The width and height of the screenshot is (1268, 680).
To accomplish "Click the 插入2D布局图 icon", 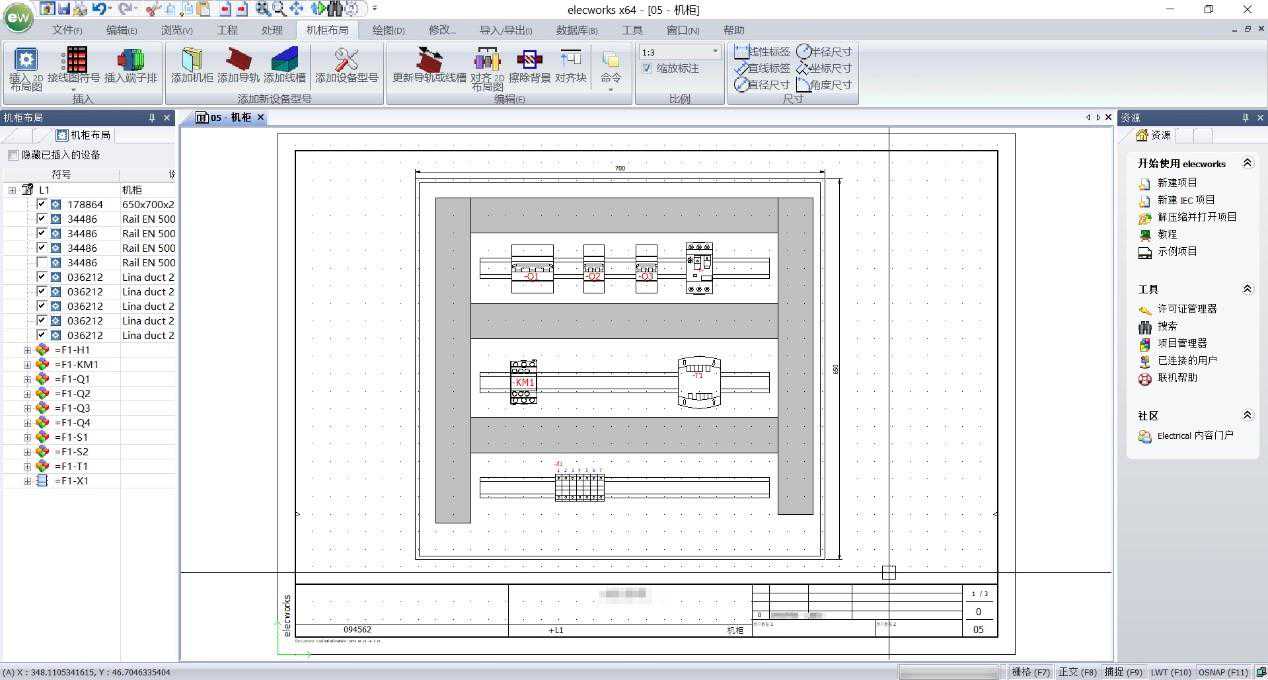I will (x=25, y=61).
